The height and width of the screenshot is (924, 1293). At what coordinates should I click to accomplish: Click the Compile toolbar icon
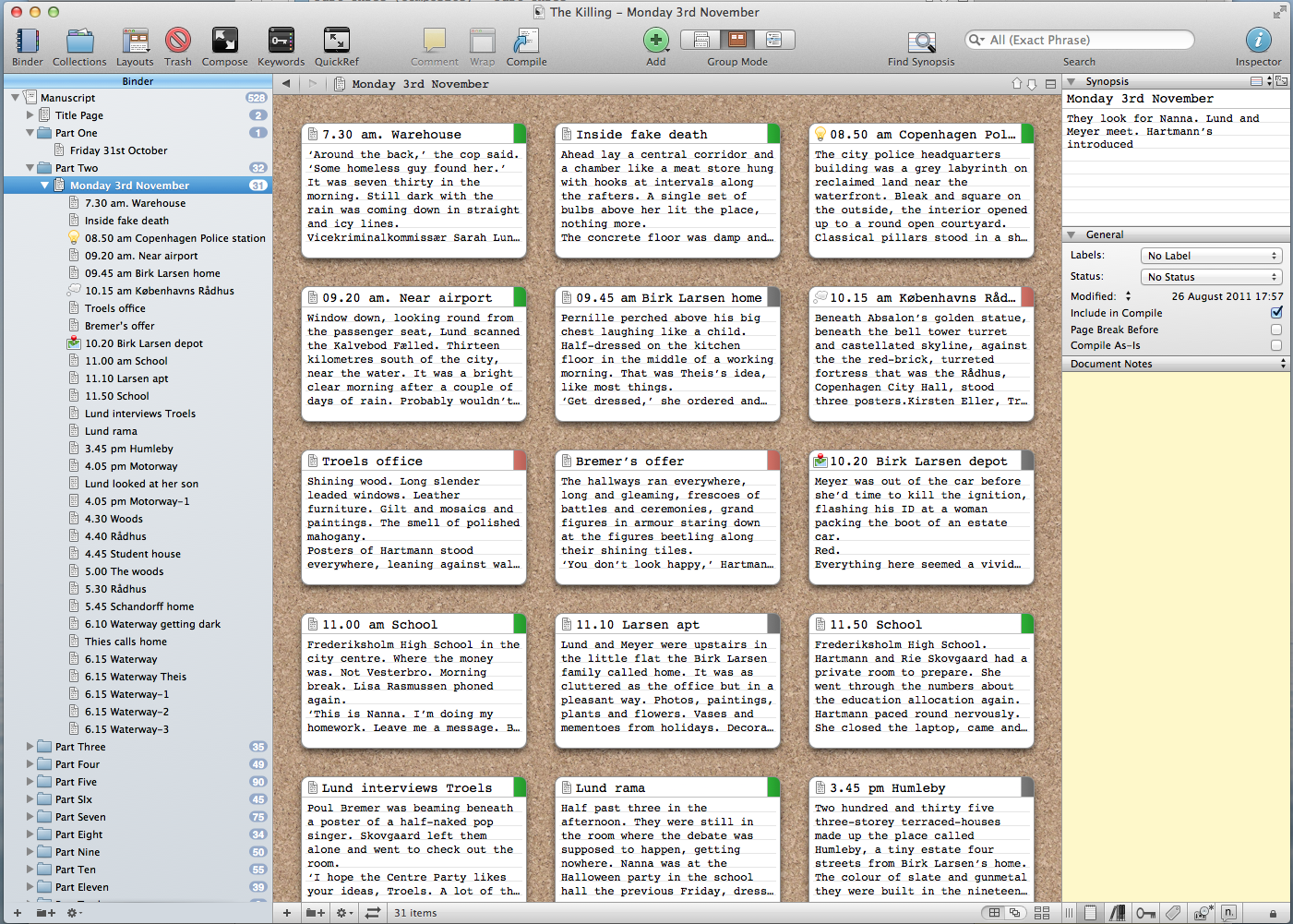(x=526, y=41)
